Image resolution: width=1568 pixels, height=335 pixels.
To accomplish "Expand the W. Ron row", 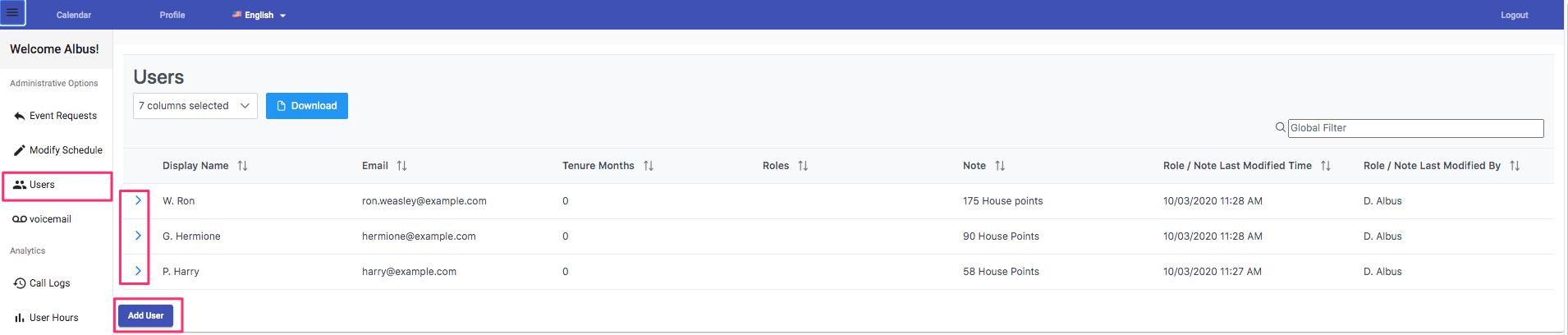I will click(138, 200).
